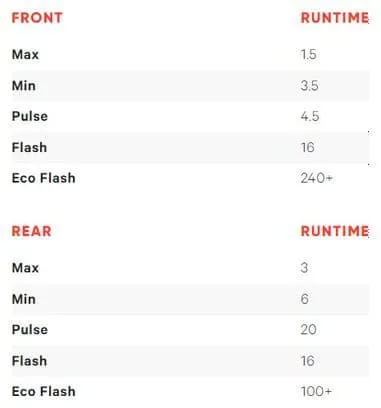The width and height of the screenshot is (381, 408).
Task: Click the RUNTIME header above rear modes
Action: click(335, 231)
